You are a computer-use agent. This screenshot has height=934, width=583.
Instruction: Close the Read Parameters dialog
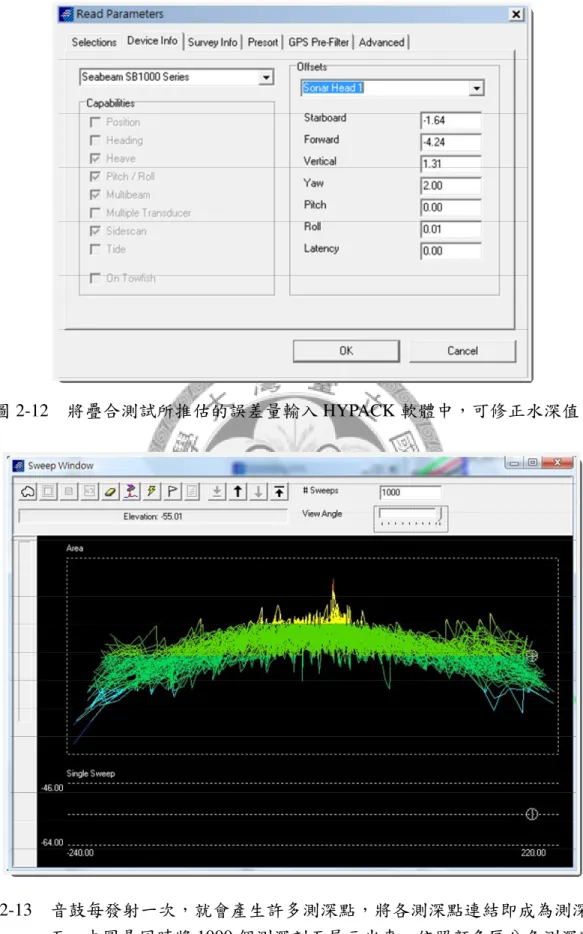click(x=516, y=14)
